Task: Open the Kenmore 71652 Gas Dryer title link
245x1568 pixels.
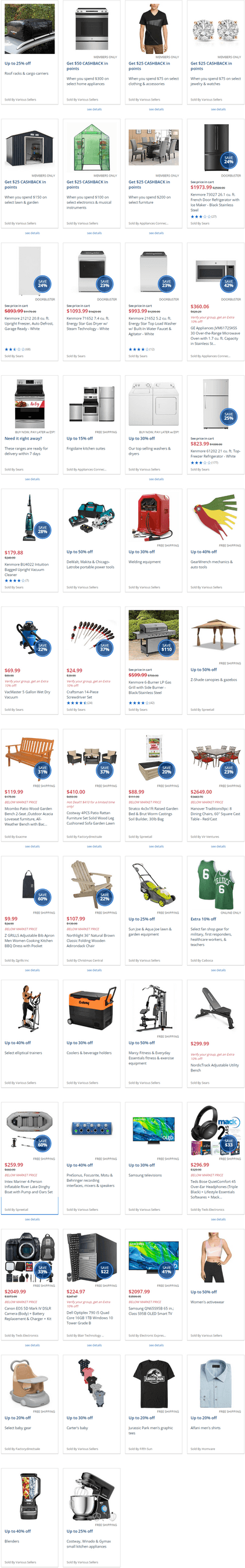Action: pos(89,323)
